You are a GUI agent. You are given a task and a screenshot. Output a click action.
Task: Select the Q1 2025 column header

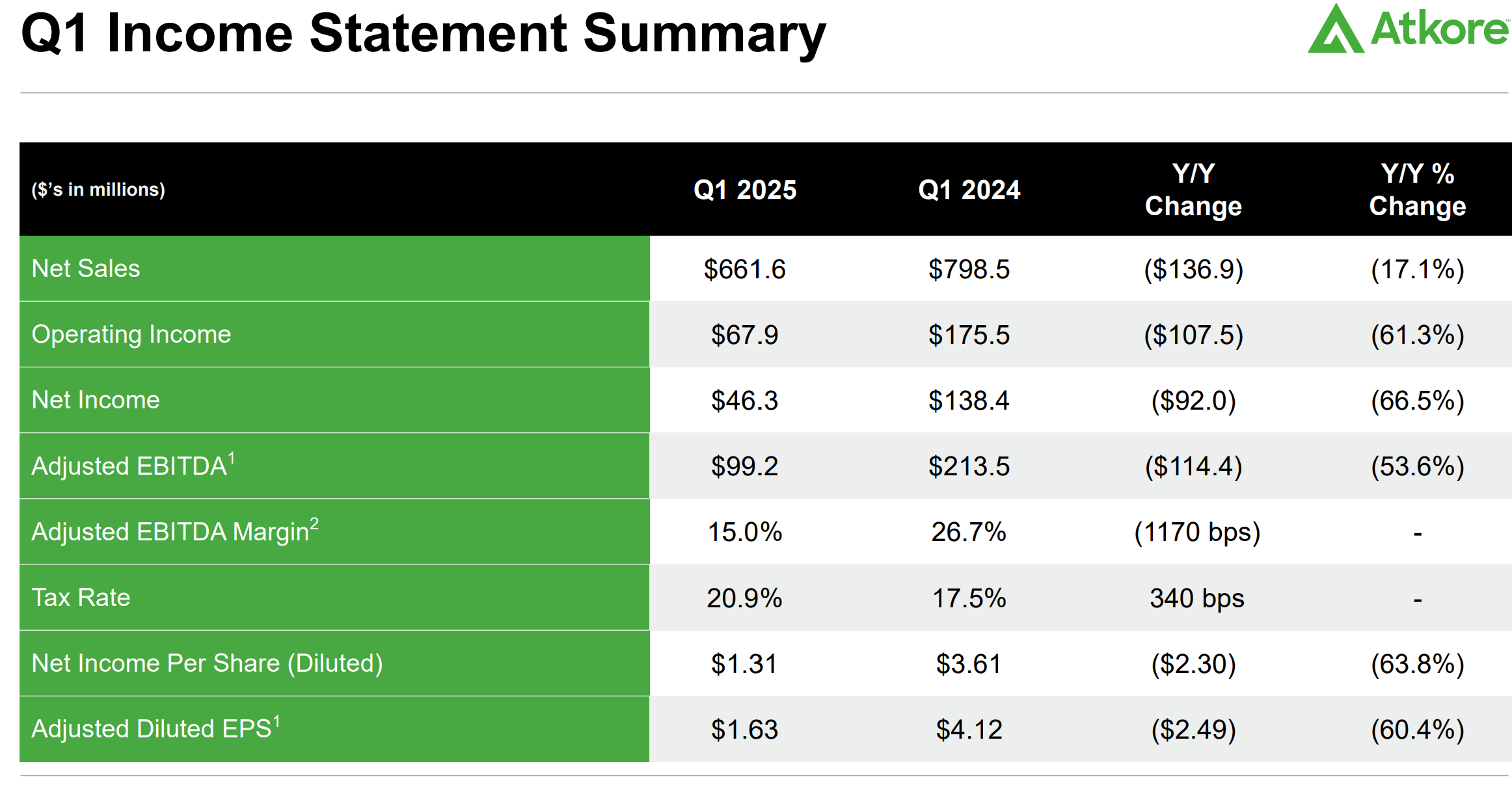744,190
